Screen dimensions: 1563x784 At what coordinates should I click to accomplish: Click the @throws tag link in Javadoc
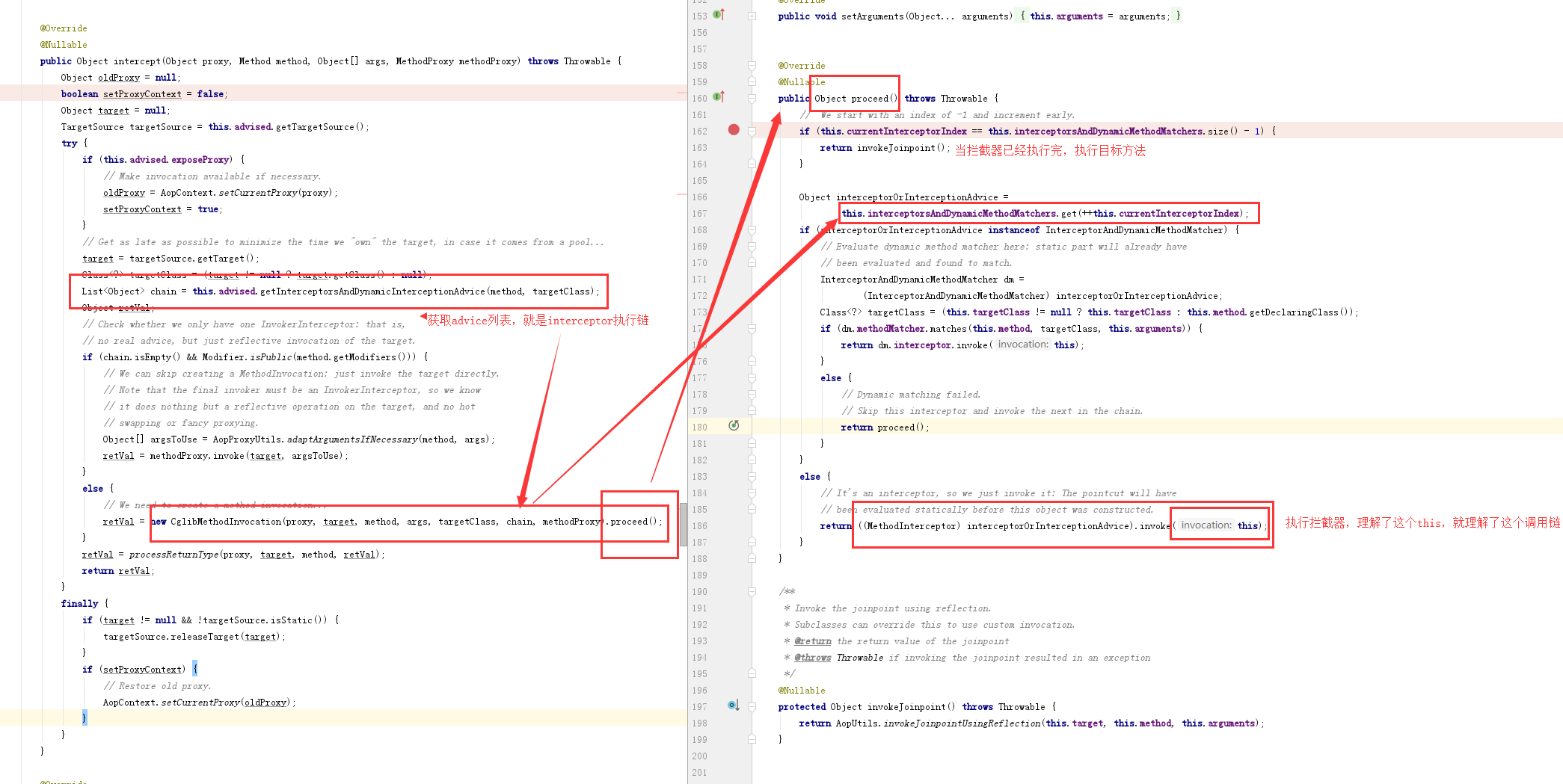pos(811,657)
